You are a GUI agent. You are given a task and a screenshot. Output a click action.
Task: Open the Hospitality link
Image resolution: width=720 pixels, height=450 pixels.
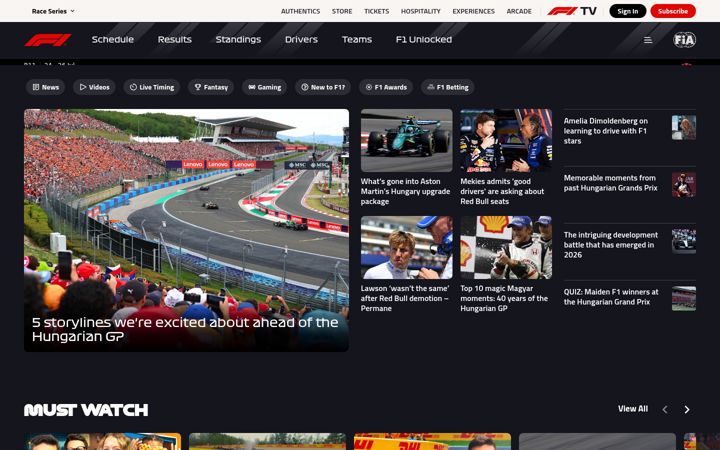(421, 11)
